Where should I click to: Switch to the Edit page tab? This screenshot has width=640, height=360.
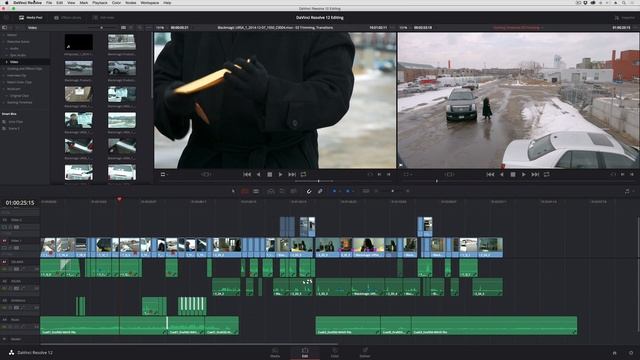point(305,353)
